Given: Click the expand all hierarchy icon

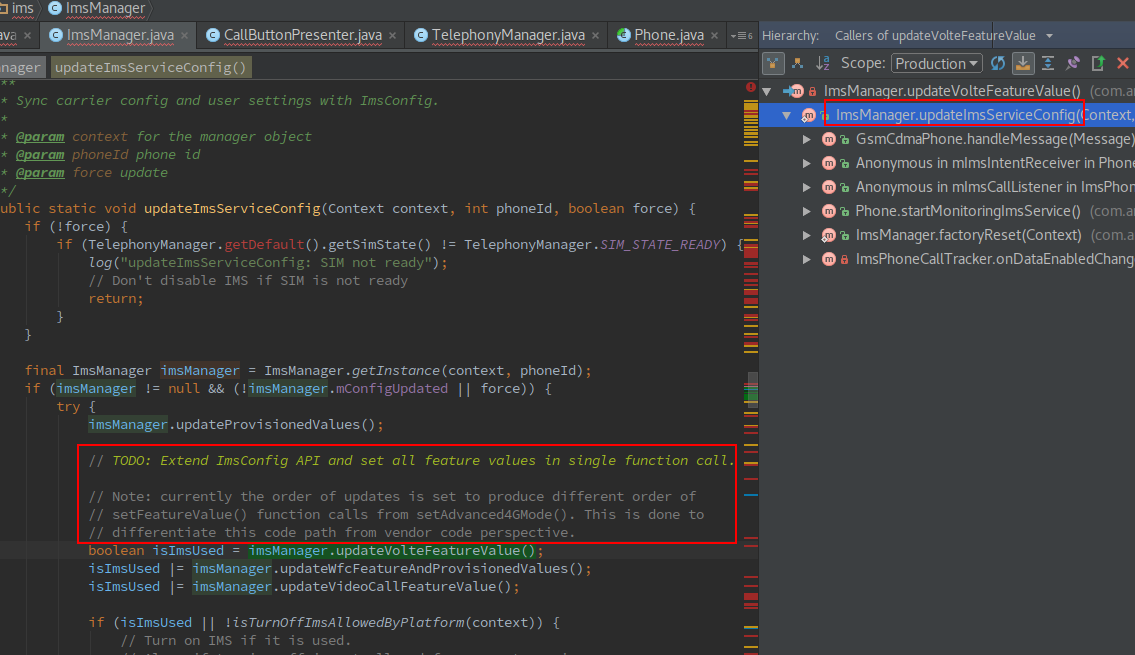Looking at the screenshot, I should tap(1048, 64).
